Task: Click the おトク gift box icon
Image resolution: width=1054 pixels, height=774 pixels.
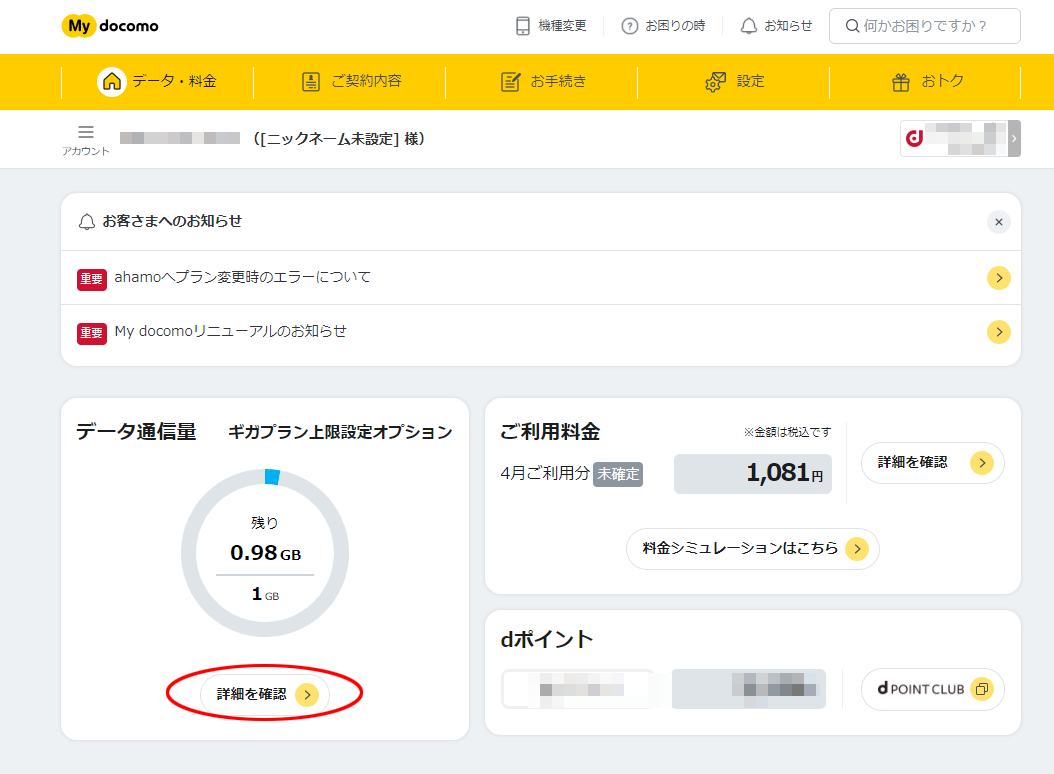Action: [x=901, y=82]
